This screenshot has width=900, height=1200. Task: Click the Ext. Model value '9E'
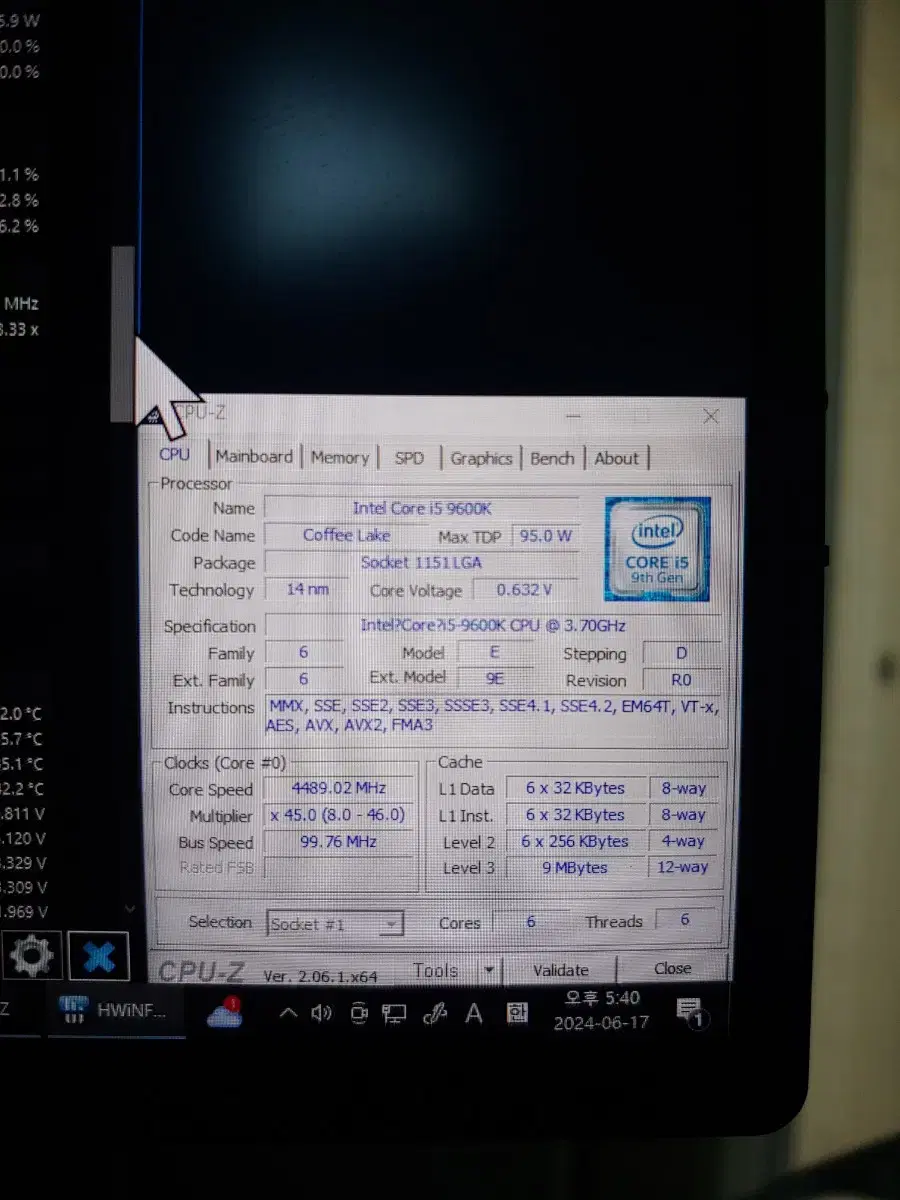point(494,680)
